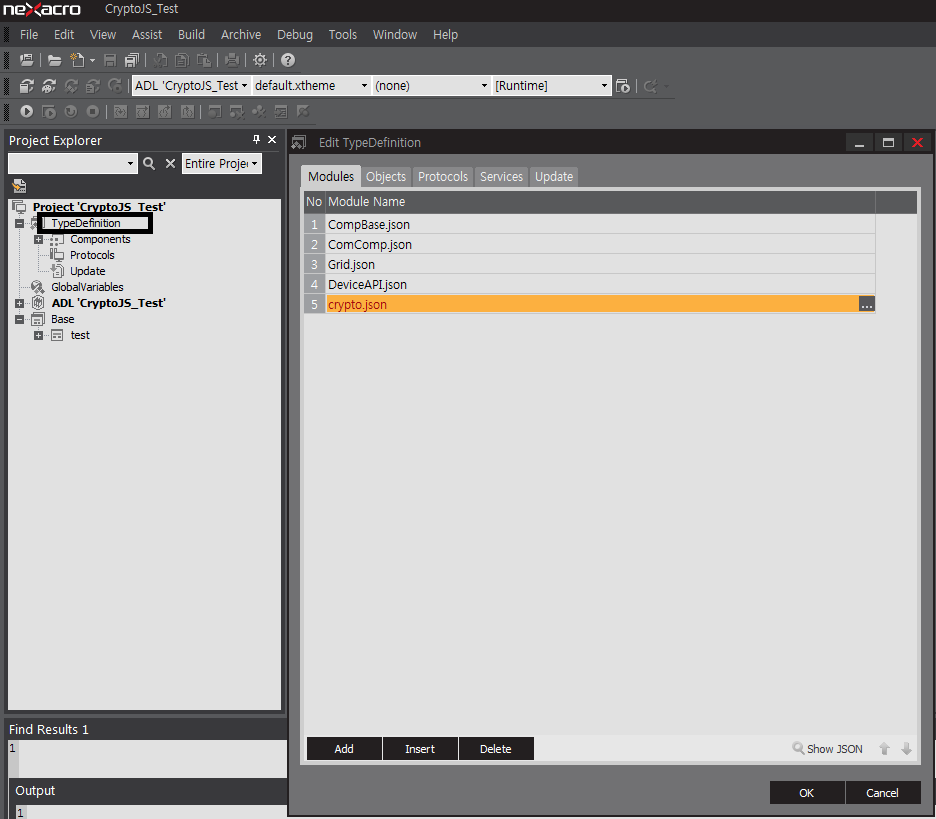
Task: Confirm with the OK button
Action: coord(806,793)
